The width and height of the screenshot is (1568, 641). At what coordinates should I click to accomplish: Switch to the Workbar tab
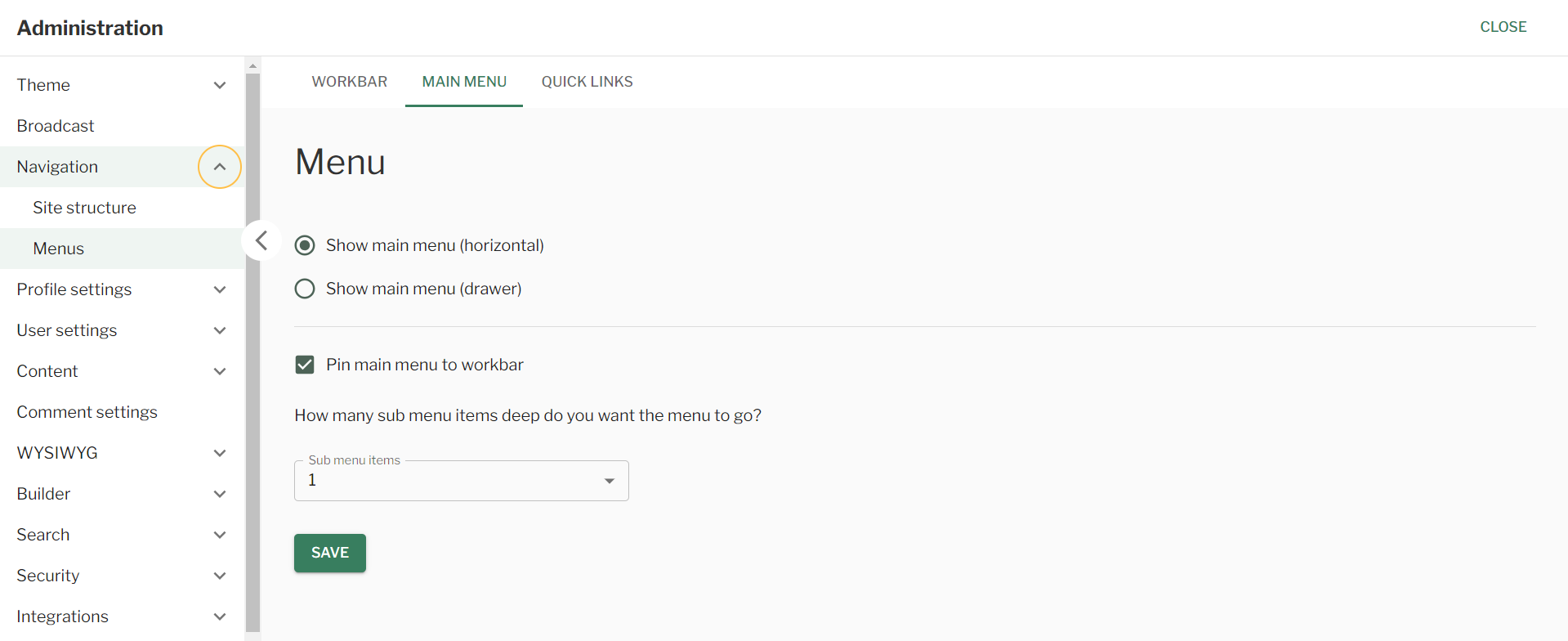coord(350,82)
